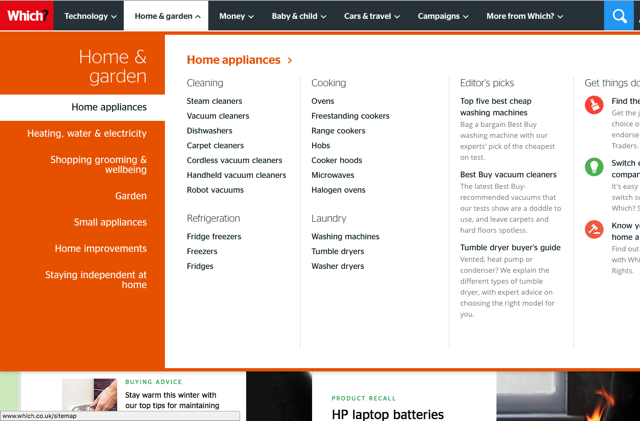Viewport: 640px width, 422px height.
Task: Click the arrow beside Home appliances heading
Action: (290, 61)
